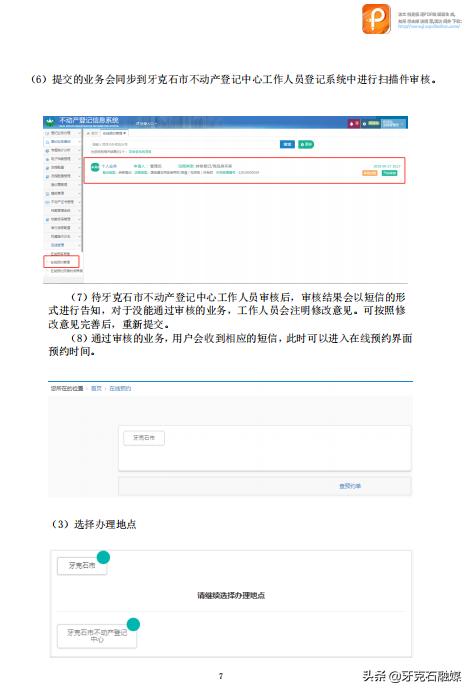This screenshot has height=693, width=472.
Task: Click the blue search button above record list
Action: (x=287, y=144)
